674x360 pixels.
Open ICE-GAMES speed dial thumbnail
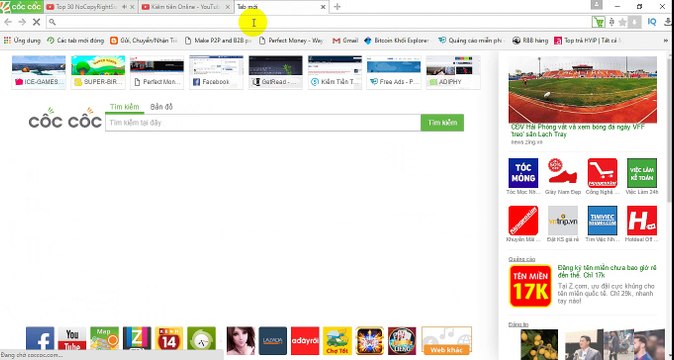coord(39,72)
